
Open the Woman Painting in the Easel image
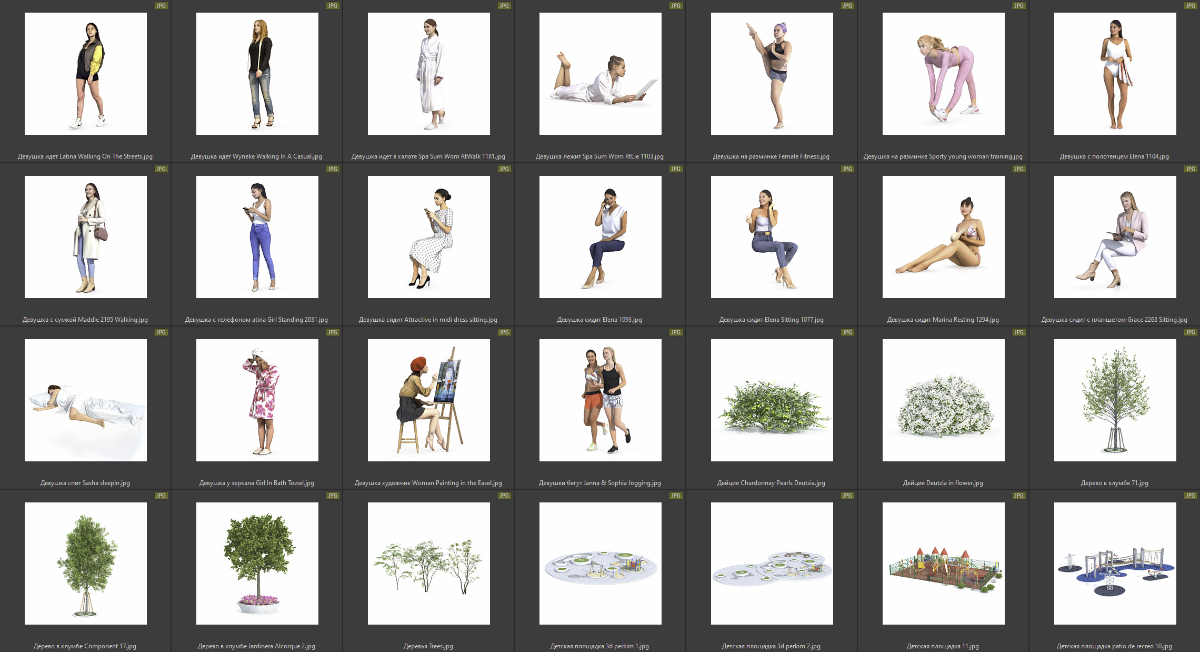pos(429,400)
